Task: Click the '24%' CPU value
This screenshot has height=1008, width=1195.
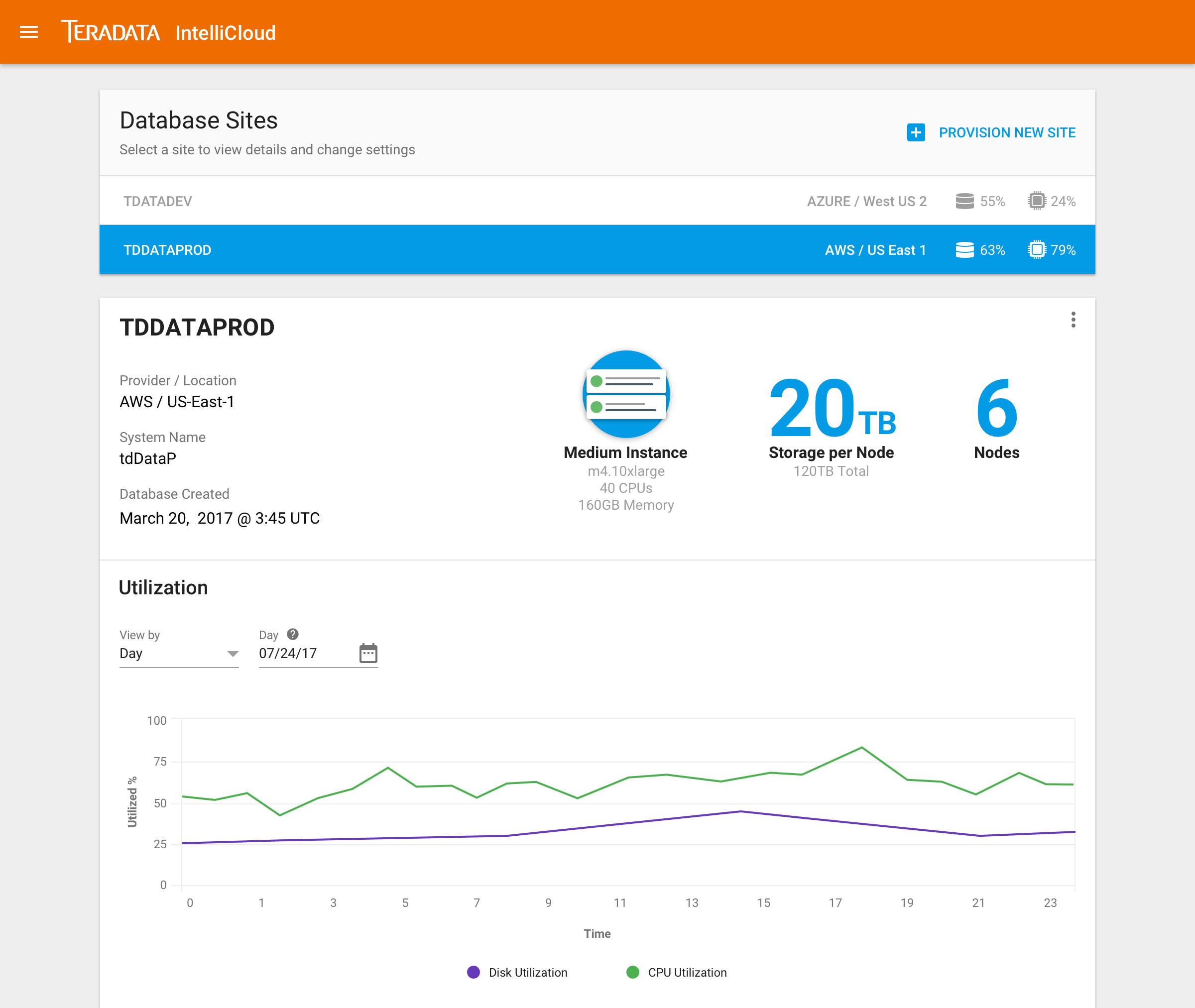Action: (1063, 201)
